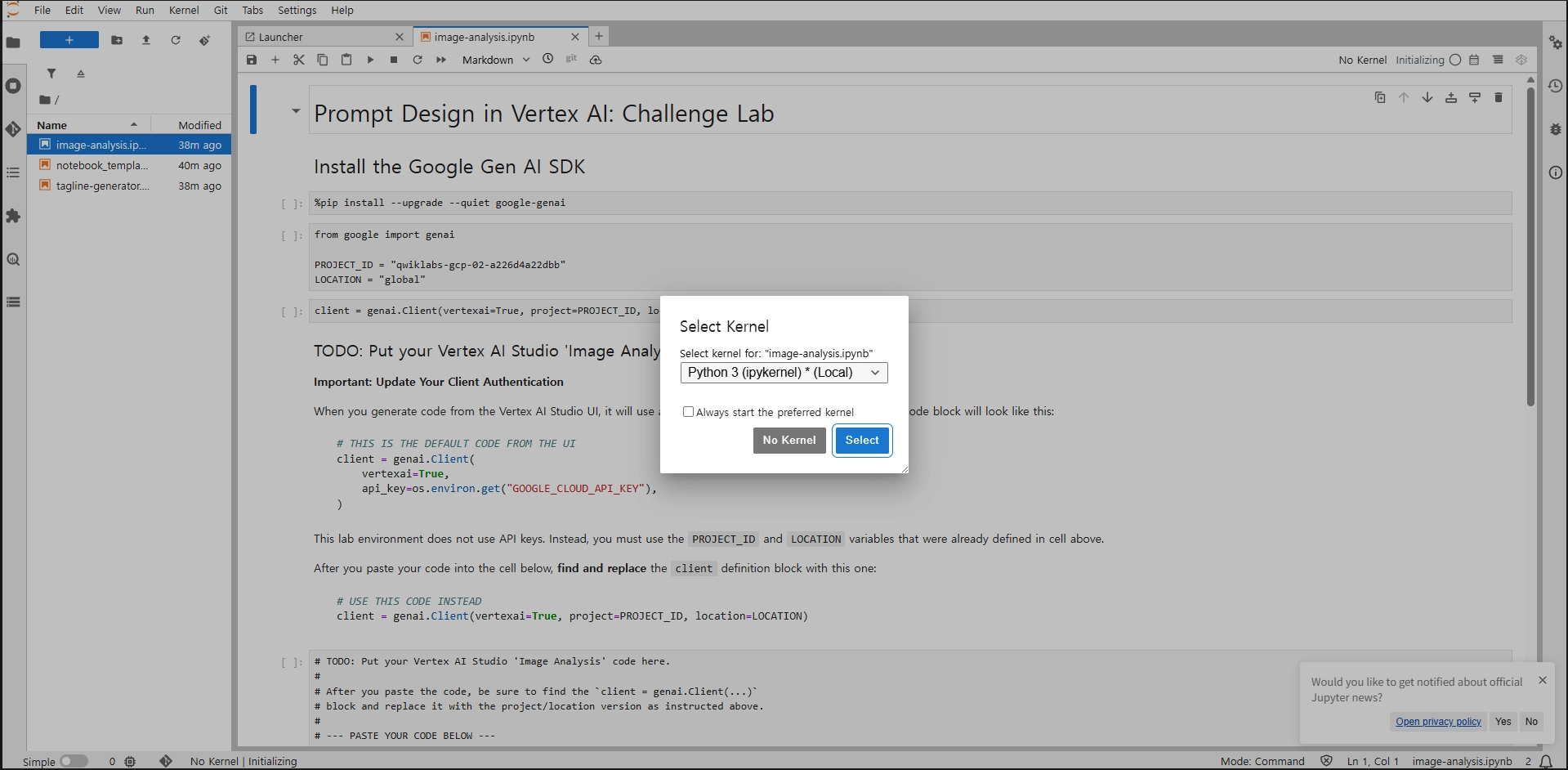The width and height of the screenshot is (1568, 770).
Task: Save the notebook with the disk icon
Action: 252,60
